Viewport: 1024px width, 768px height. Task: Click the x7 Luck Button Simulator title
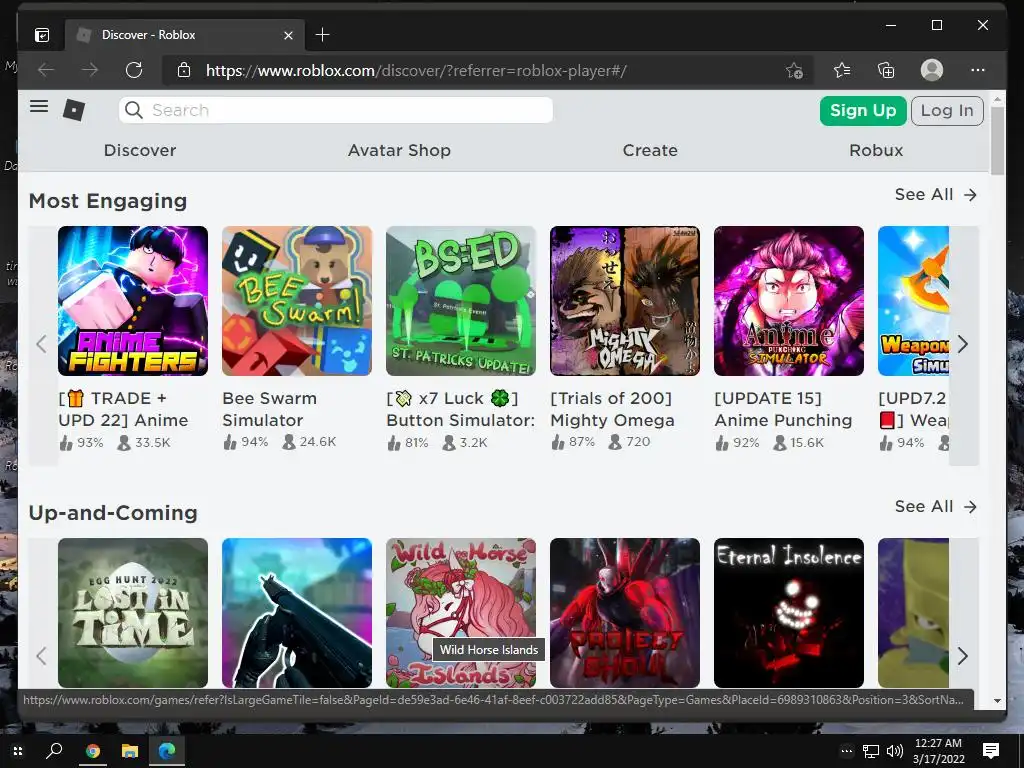pos(461,409)
